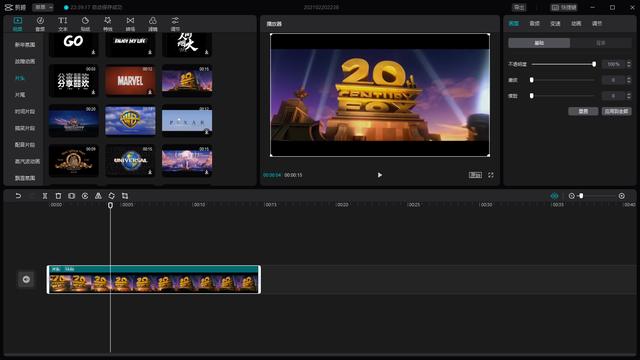Switch to the Animation tab in properties panel
Viewport: 640px width, 360px height.
click(x=576, y=24)
